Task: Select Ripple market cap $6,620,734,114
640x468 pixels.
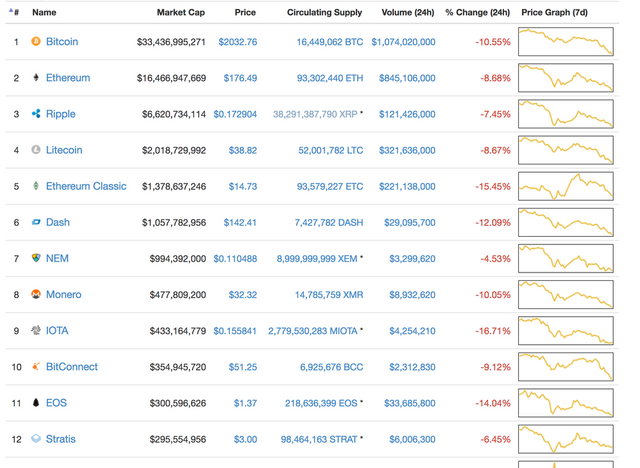Action: [x=174, y=114]
